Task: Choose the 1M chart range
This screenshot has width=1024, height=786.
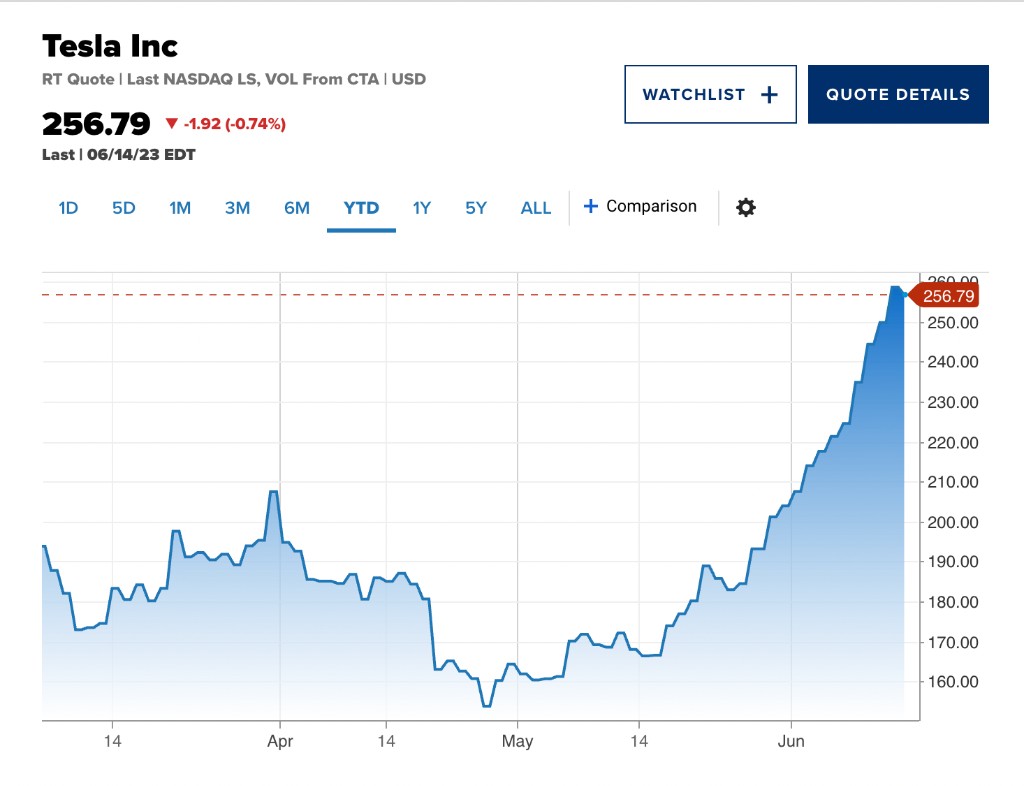Action: point(180,208)
